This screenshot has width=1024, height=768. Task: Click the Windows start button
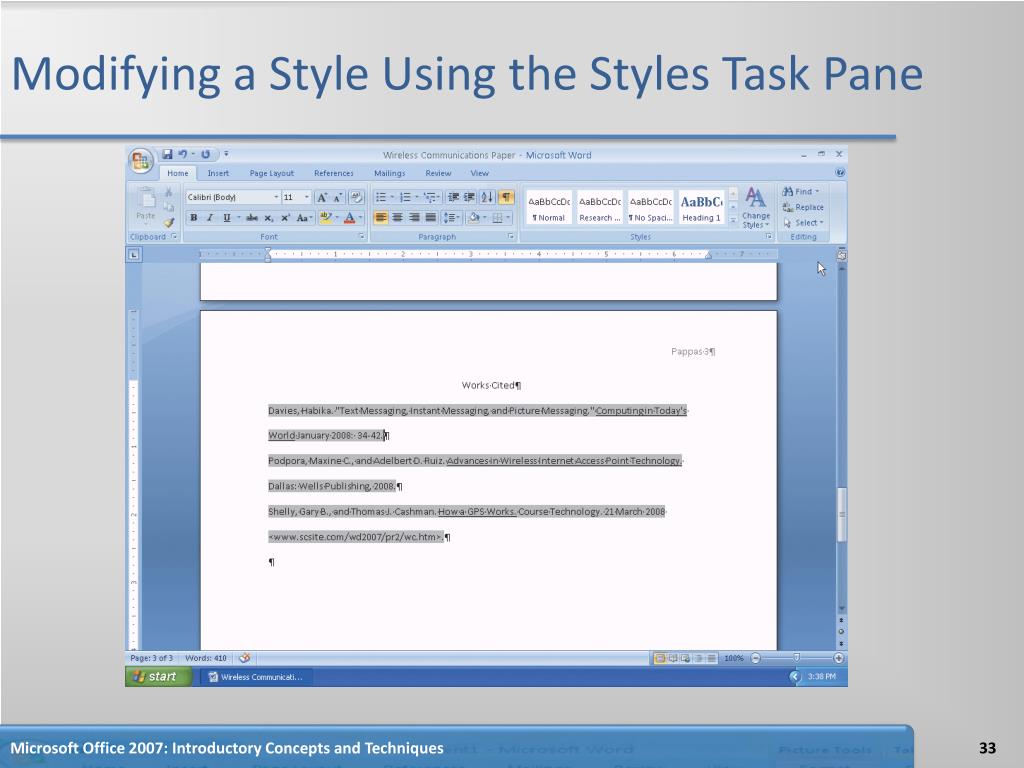pos(158,677)
